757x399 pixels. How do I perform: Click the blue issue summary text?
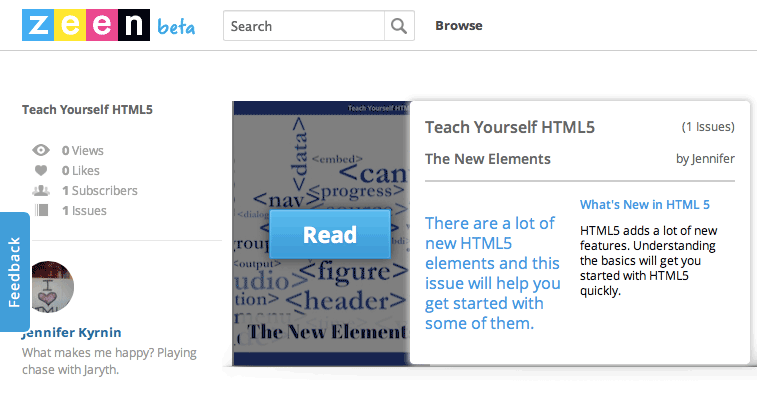click(492, 273)
